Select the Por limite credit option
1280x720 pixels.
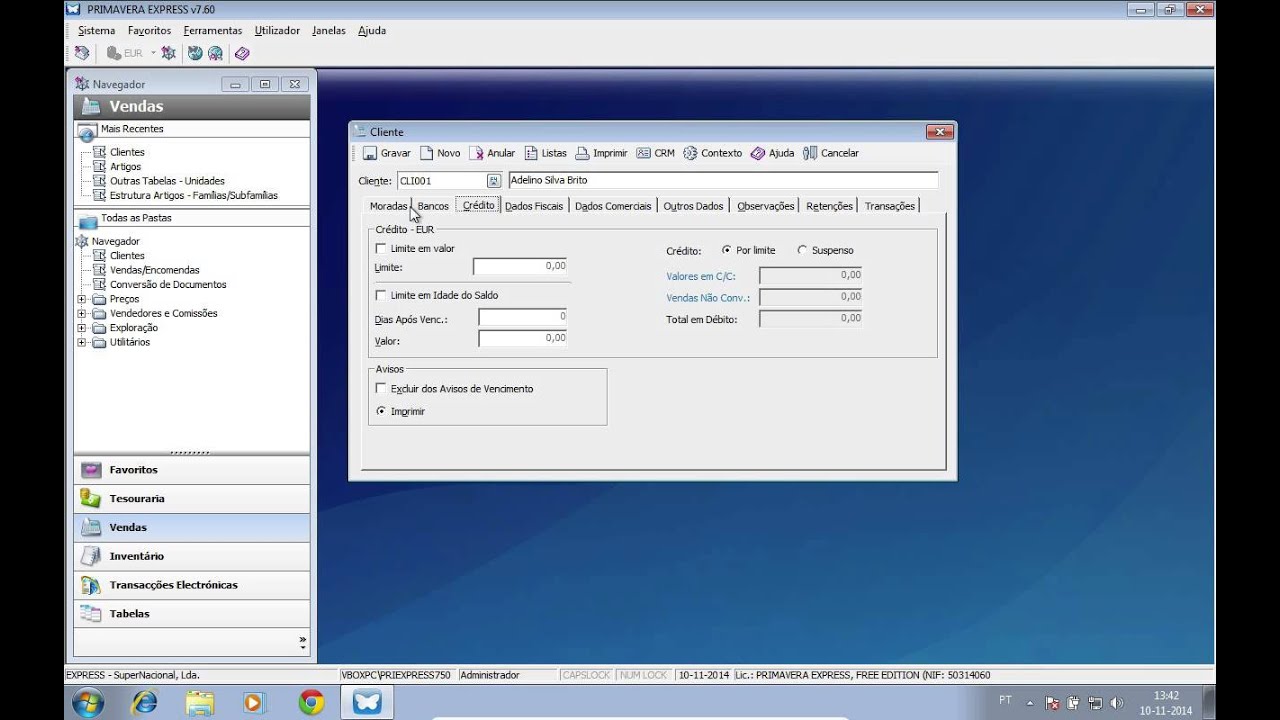click(x=726, y=250)
